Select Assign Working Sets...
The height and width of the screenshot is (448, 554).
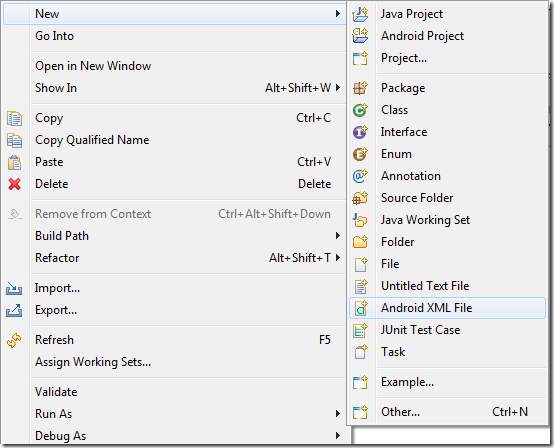[x=93, y=362]
